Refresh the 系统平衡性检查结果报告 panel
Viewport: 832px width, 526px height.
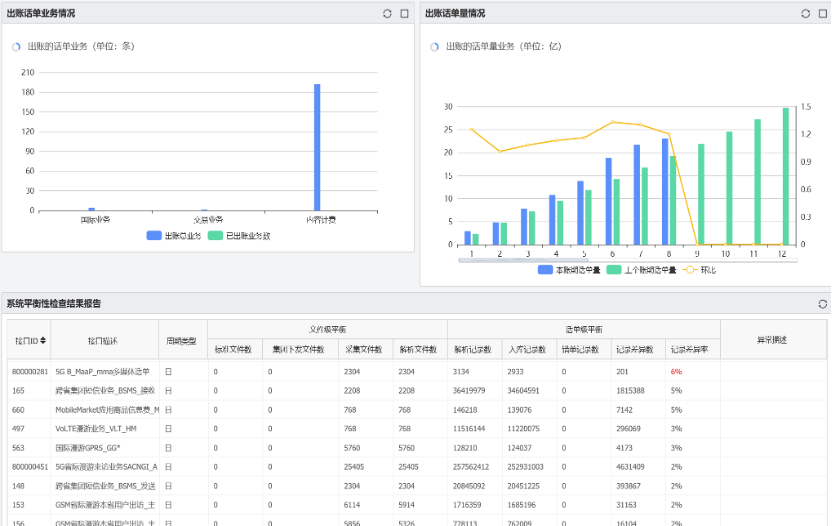(x=822, y=304)
